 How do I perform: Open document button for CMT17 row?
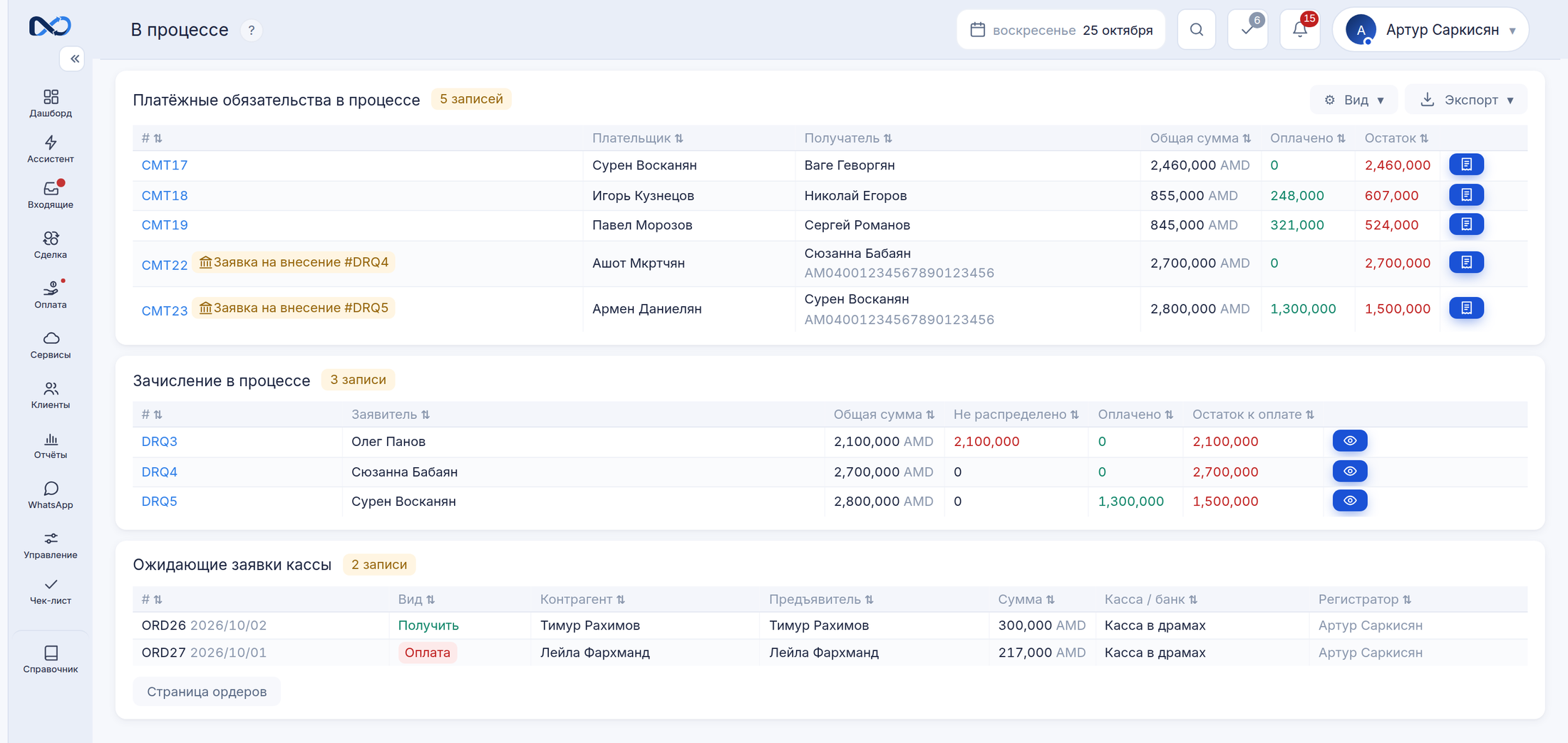1466,165
